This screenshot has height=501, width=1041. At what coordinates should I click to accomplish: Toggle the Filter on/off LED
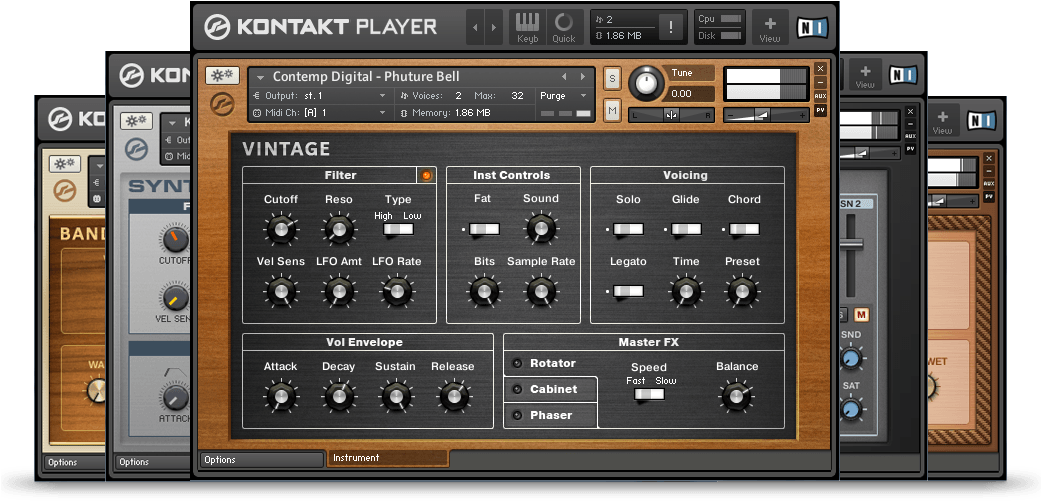(x=426, y=175)
